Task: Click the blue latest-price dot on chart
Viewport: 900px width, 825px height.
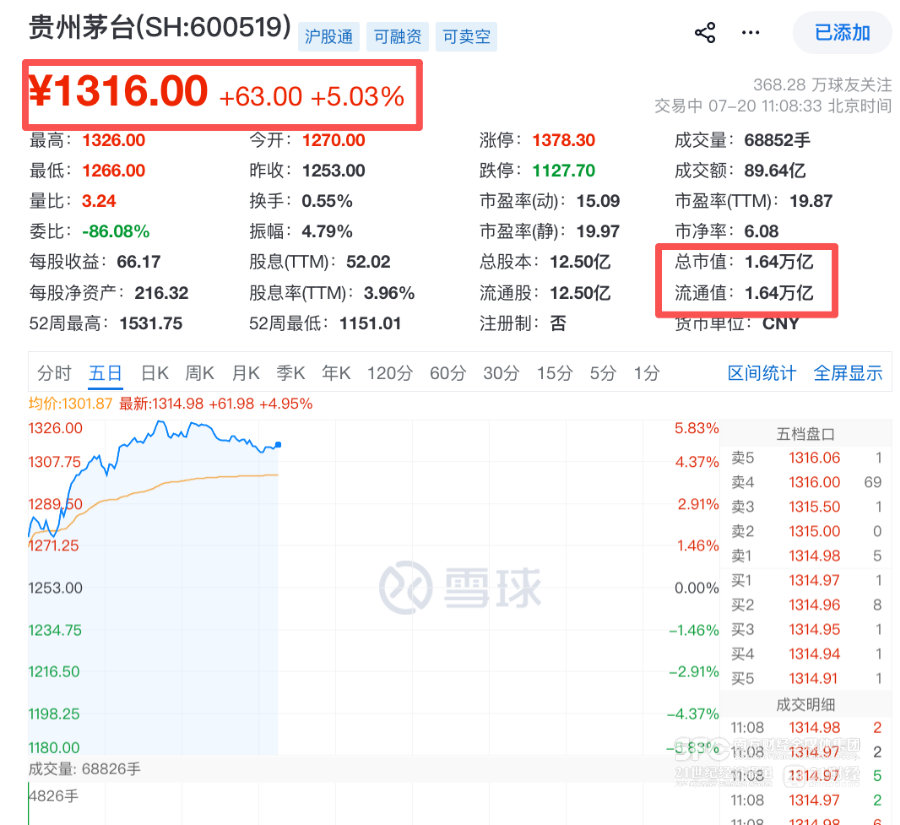Action: (x=278, y=444)
